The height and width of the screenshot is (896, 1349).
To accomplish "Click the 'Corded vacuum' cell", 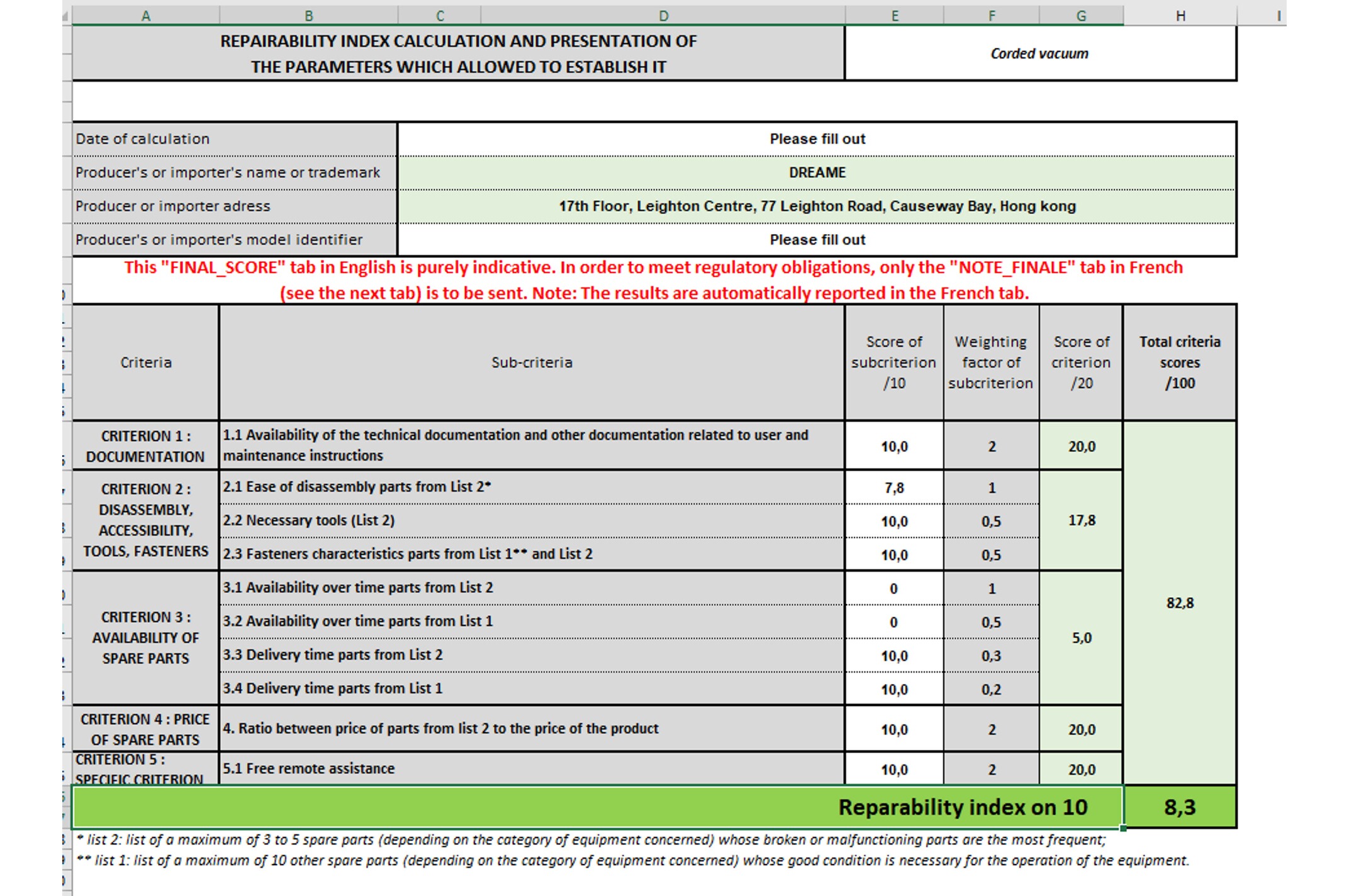I will 1040,53.
